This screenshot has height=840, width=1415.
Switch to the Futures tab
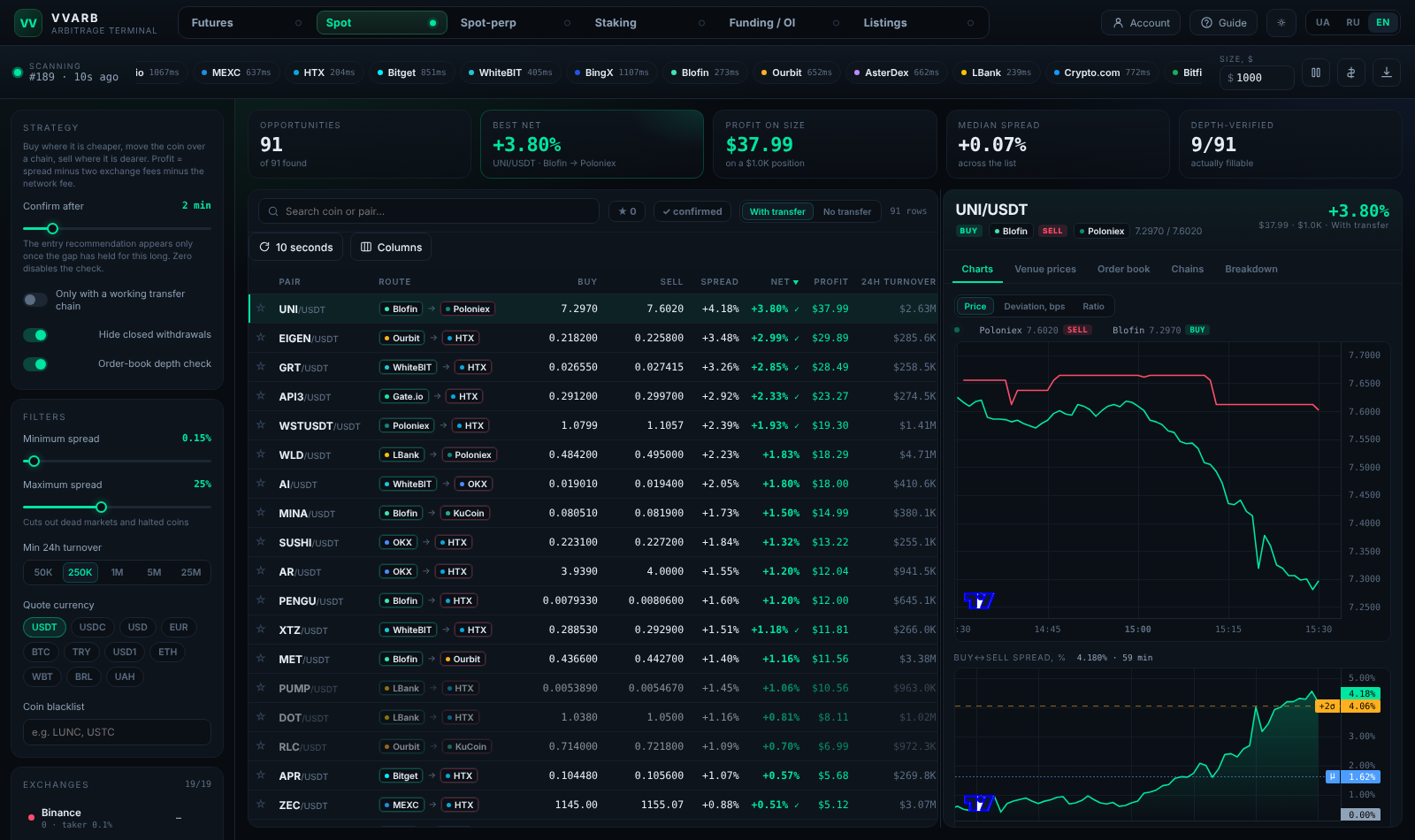[246, 23]
